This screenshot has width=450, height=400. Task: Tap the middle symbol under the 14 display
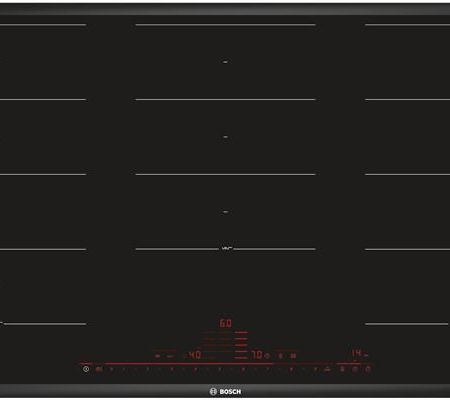point(355,369)
